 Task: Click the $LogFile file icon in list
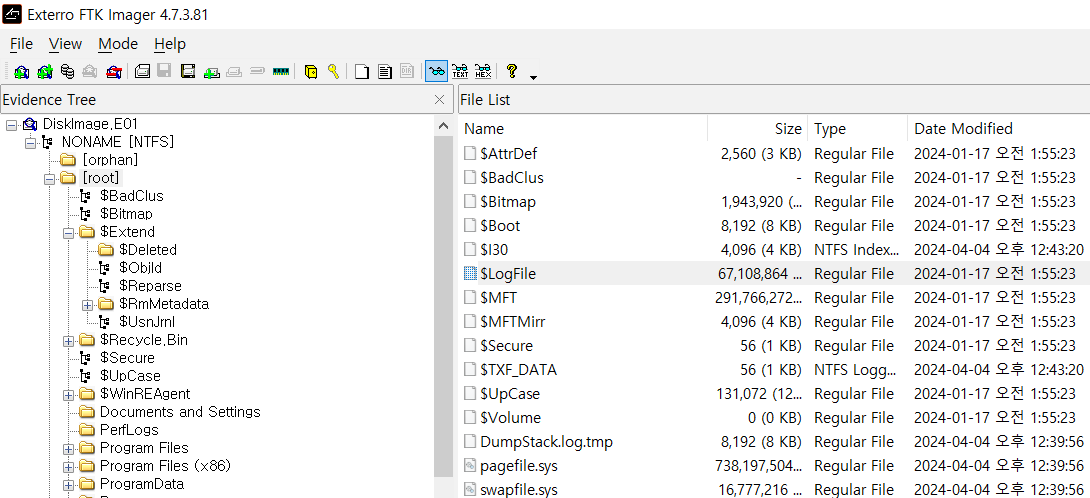click(471, 274)
